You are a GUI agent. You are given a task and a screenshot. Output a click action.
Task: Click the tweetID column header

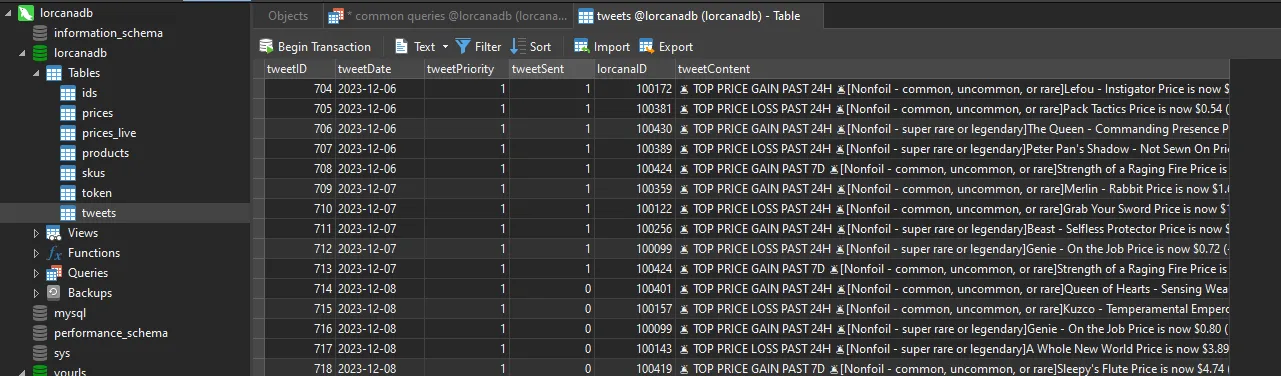(299, 69)
